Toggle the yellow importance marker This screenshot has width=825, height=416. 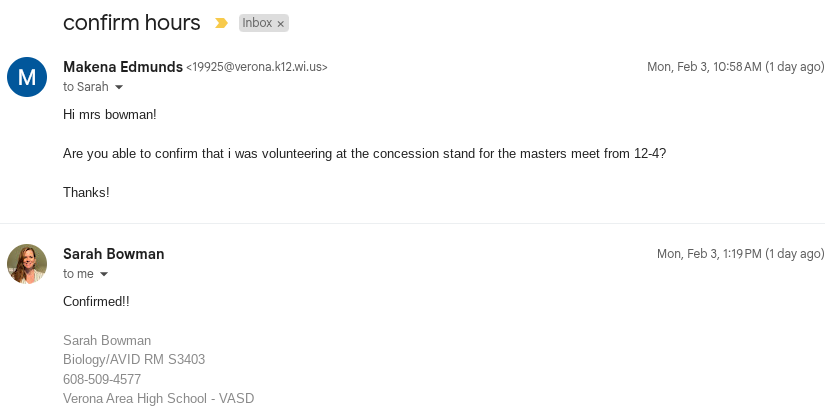[221, 23]
